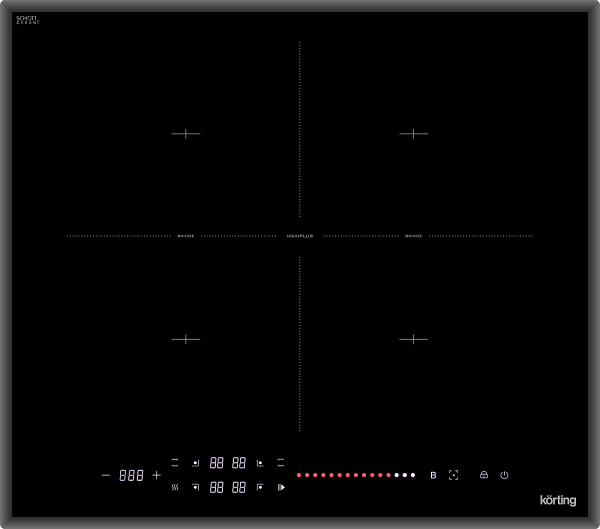Tap the keep-warm wavy lines icon
This screenshot has height=529, width=600.
click(x=175, y=488)
